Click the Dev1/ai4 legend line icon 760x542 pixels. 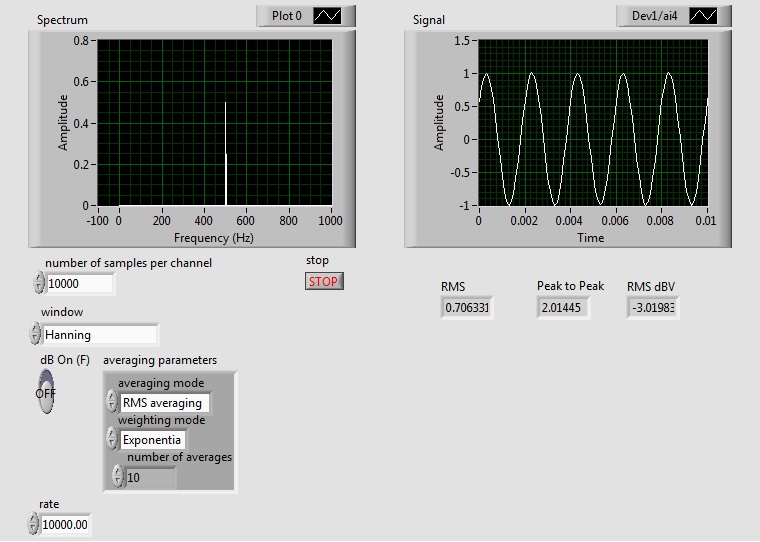coord(703,16)
